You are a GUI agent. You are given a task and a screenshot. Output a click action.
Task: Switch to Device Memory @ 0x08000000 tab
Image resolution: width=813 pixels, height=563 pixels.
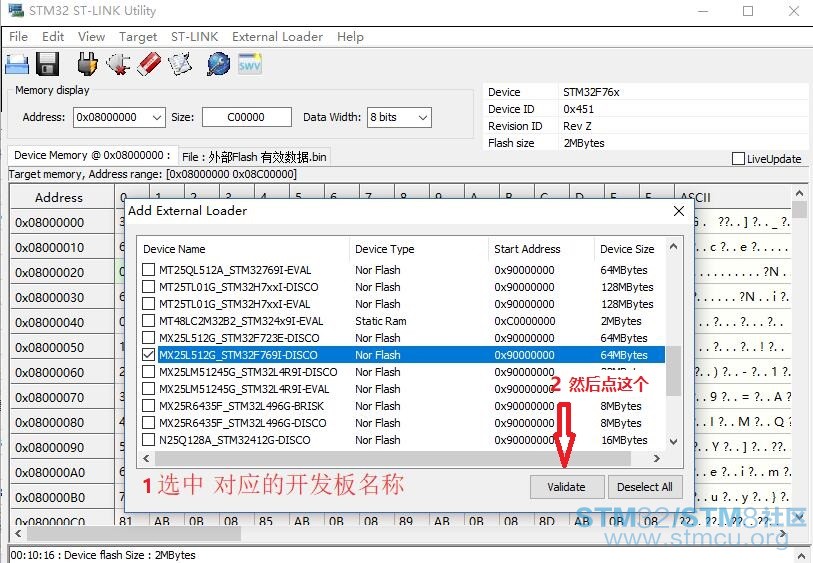pyautogui.click(x=92, y=156)
